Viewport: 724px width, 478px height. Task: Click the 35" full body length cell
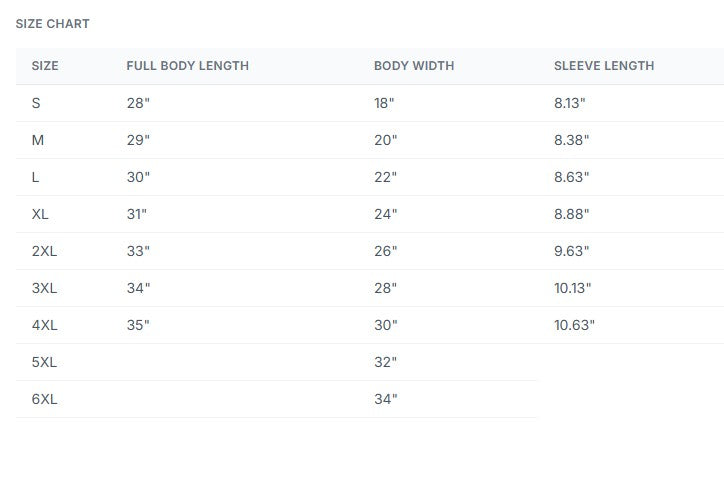pyautogui.click(x=138, y=325)
